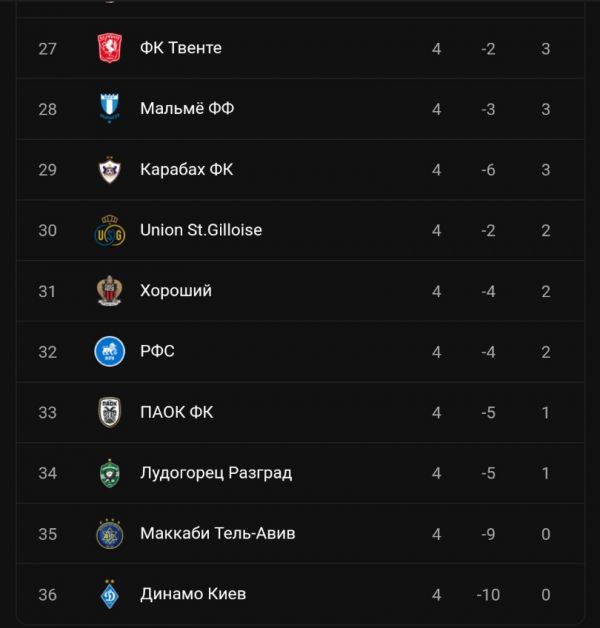
Task: Click position number 33 in the standings
Action: [x=48, y=412]
